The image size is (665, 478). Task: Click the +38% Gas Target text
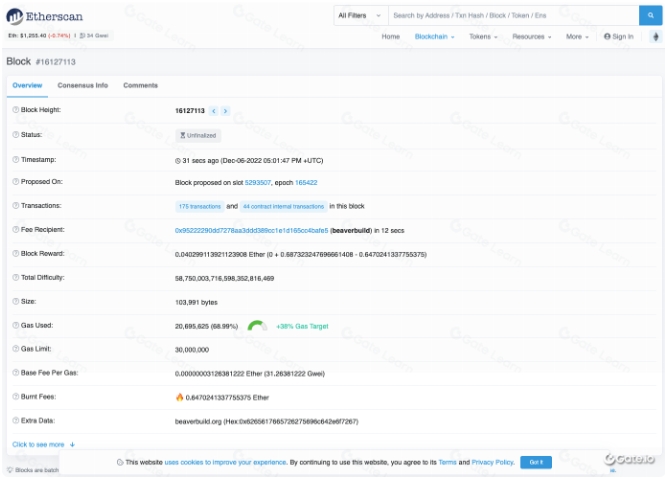[302, 326]
